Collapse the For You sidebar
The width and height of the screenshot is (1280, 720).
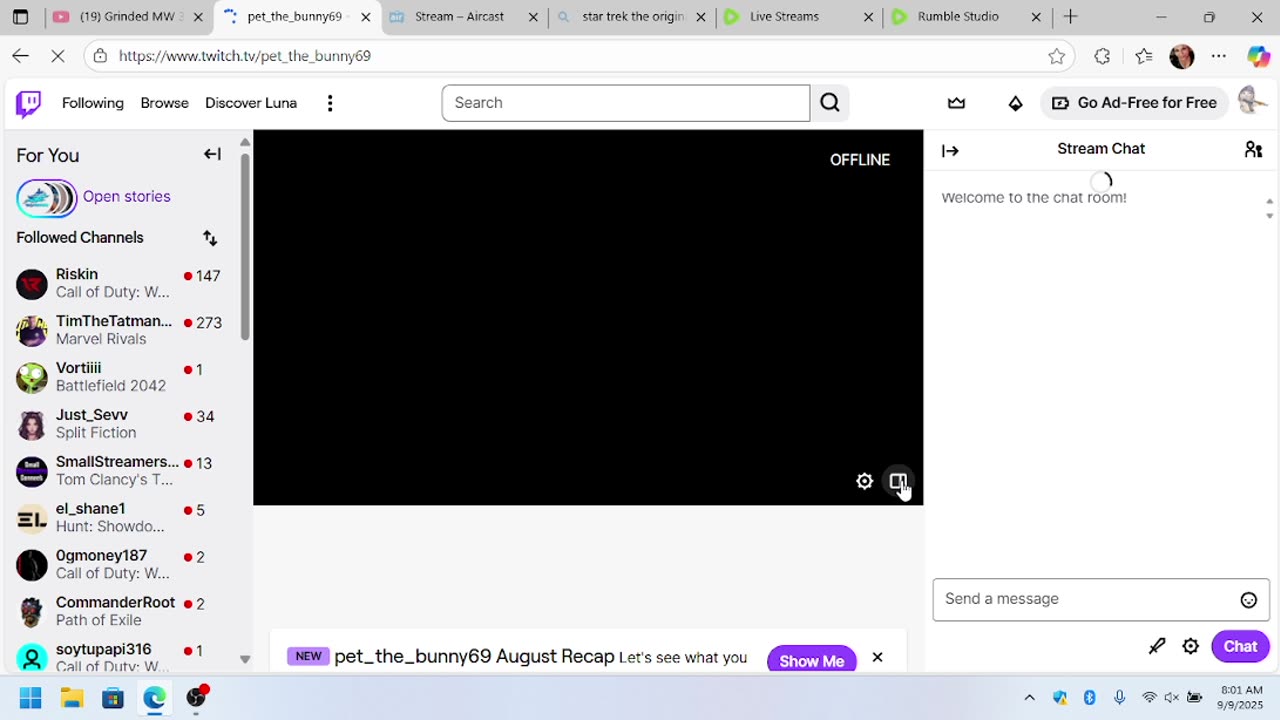212,154
